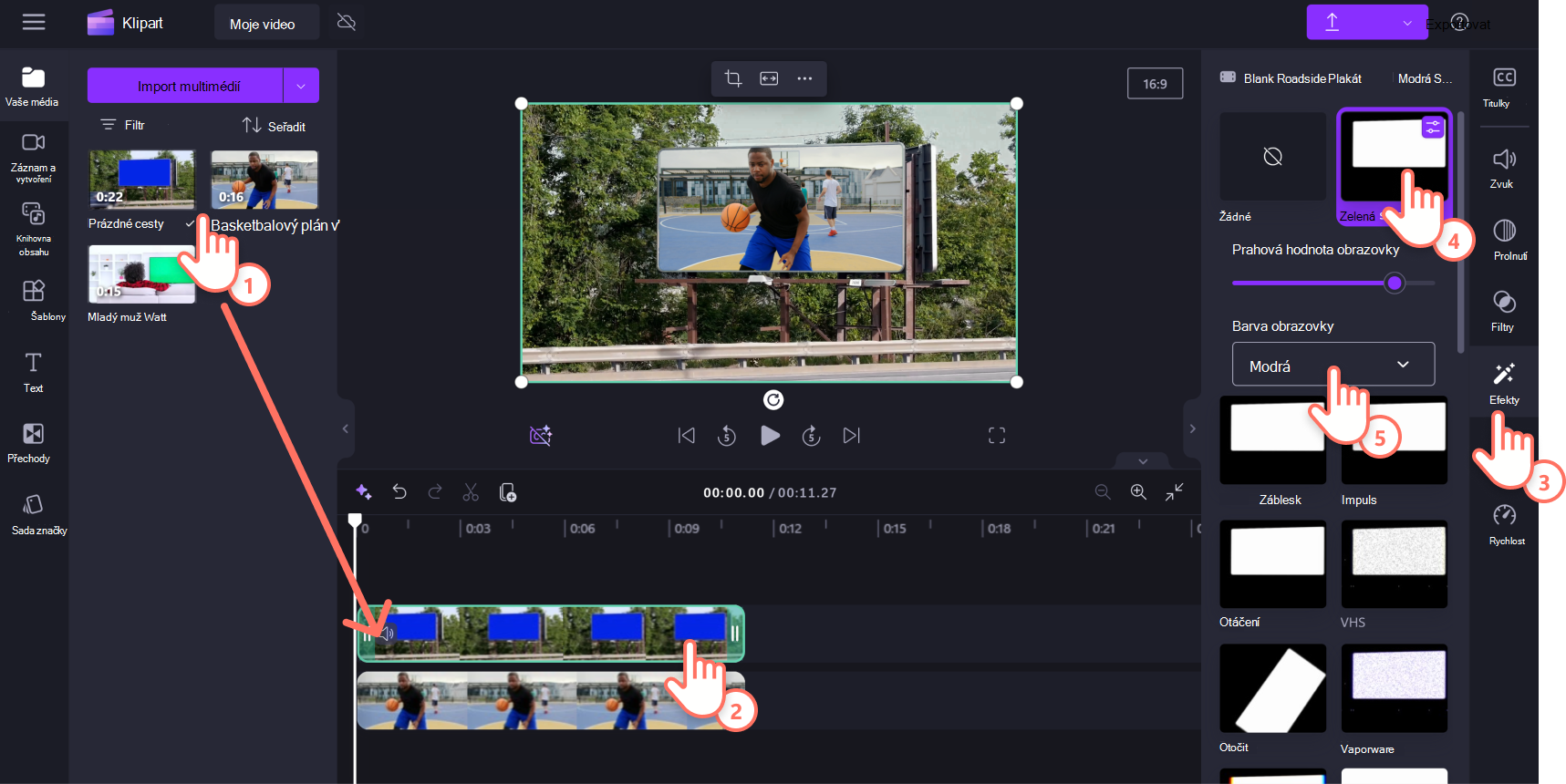Open the hamburger main menu

coord(34,23)
